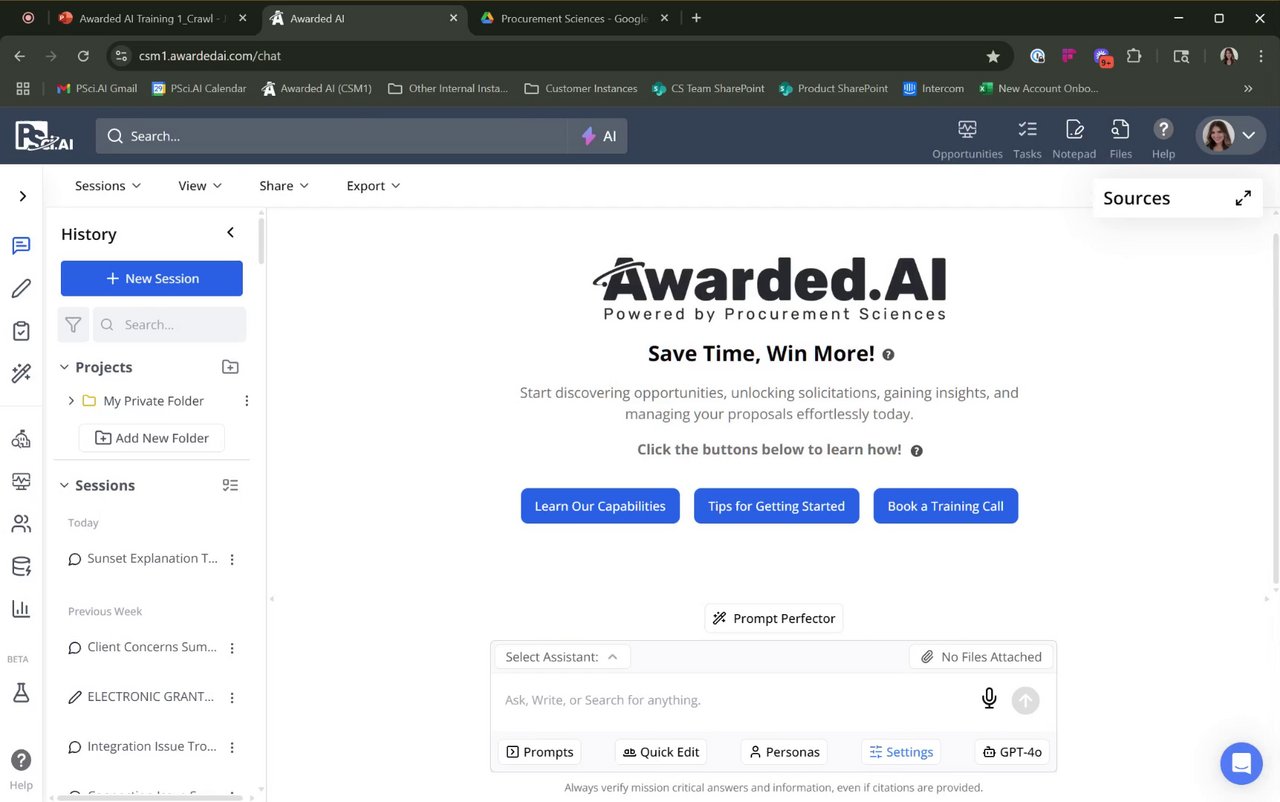This screenshot has width=1280, height=802.
Task: Open the Sessions menu dropdown
Action: pyautogui.click(x=108, y=186)
